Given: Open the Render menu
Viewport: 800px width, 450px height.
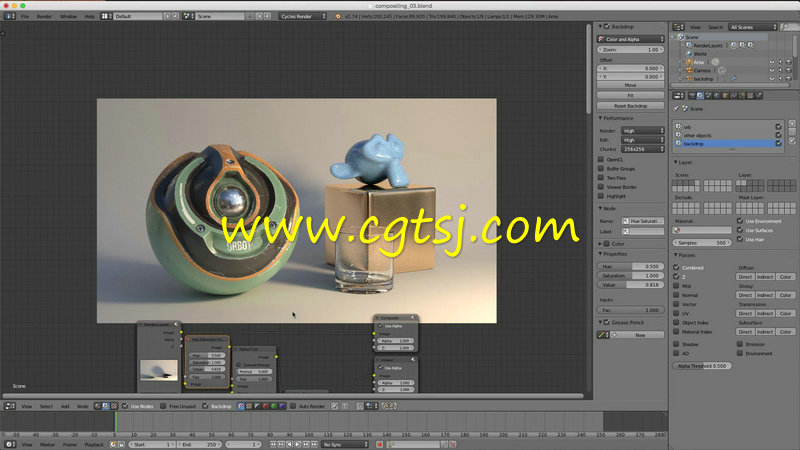Looking at the screenshot, I should click(44, 16).
